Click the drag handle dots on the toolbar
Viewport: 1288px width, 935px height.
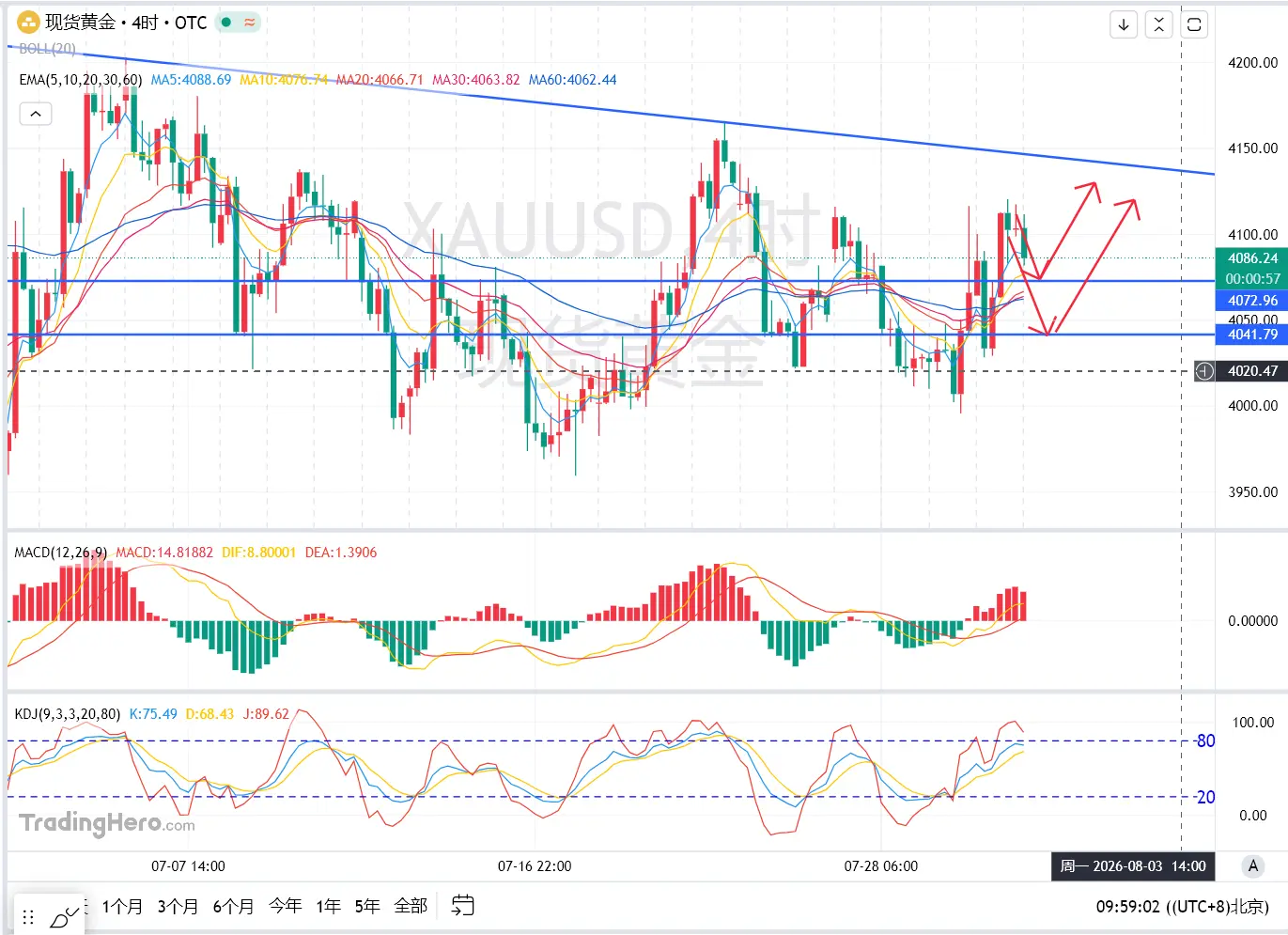(28, 917)
